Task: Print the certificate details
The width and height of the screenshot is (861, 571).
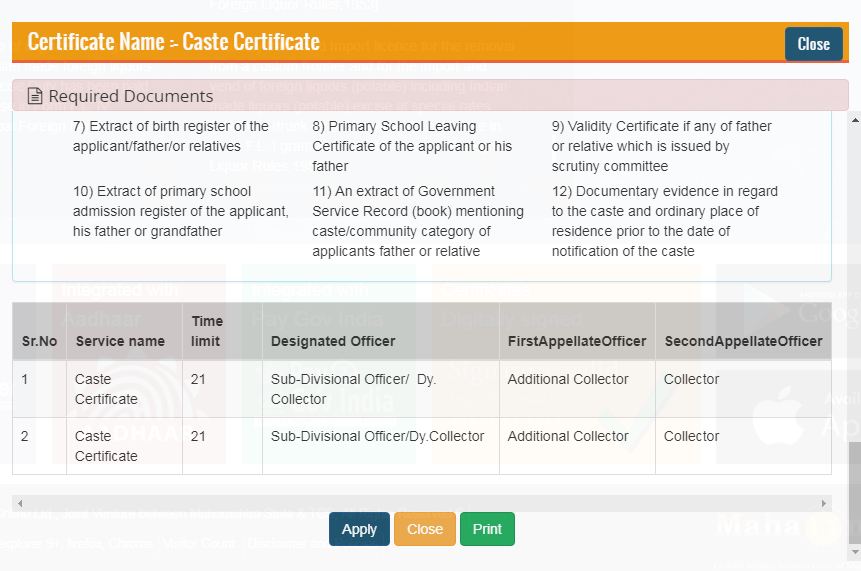Action: (487, 529)
